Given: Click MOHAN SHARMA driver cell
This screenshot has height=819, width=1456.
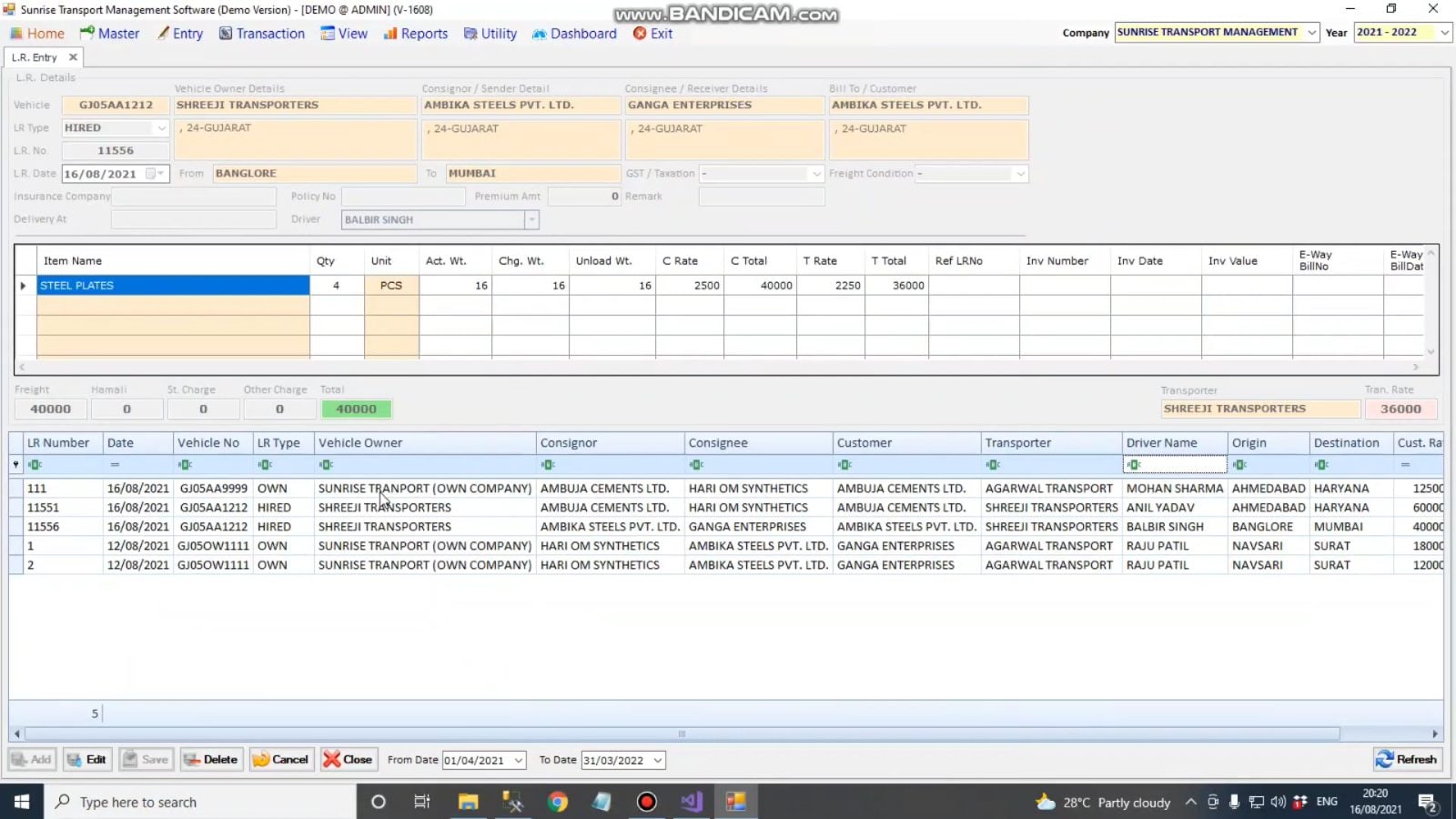Looking at the screenshot, I should 1175,489.
